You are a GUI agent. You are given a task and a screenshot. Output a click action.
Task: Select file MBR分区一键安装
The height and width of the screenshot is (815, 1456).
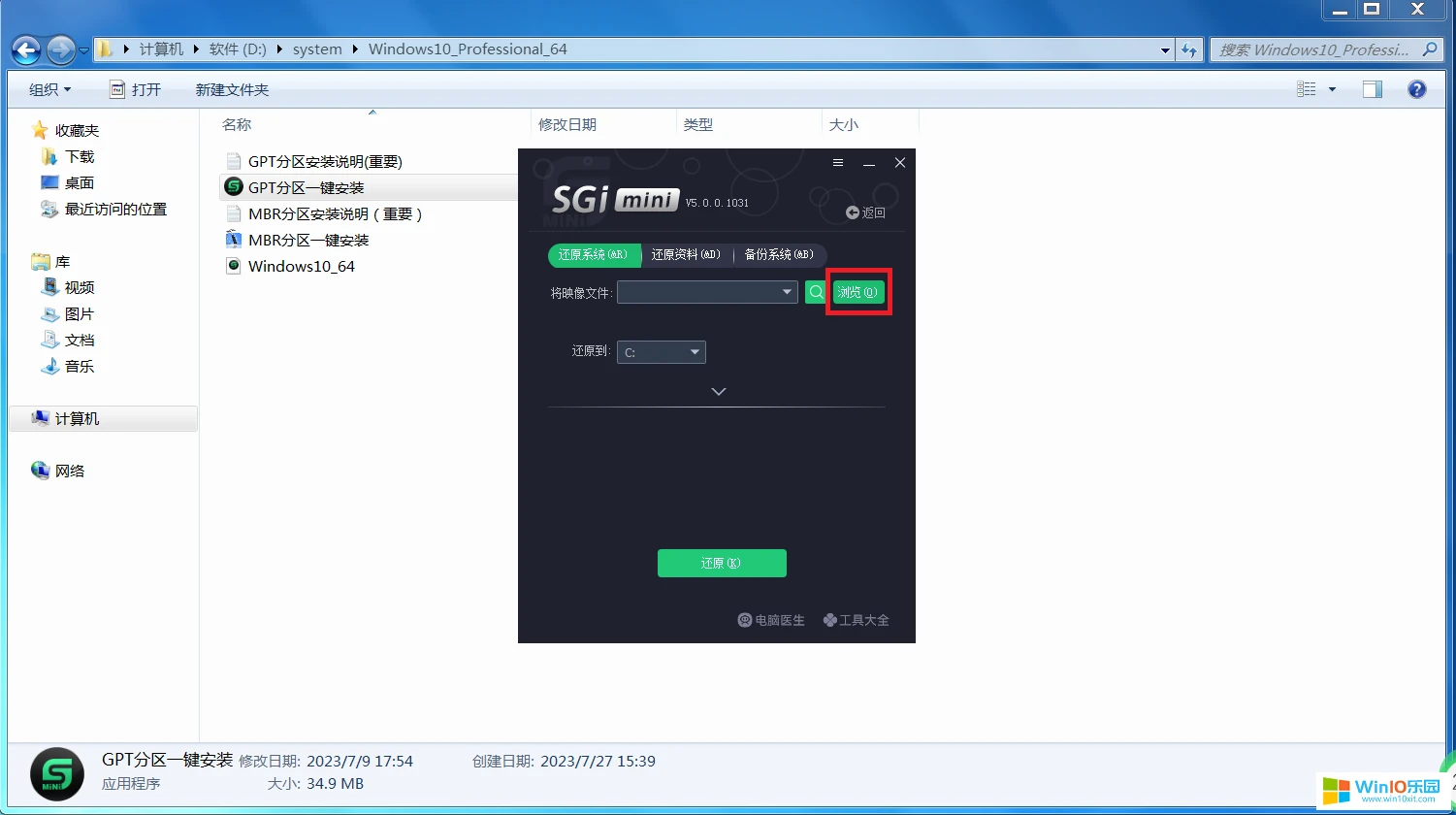308,240
